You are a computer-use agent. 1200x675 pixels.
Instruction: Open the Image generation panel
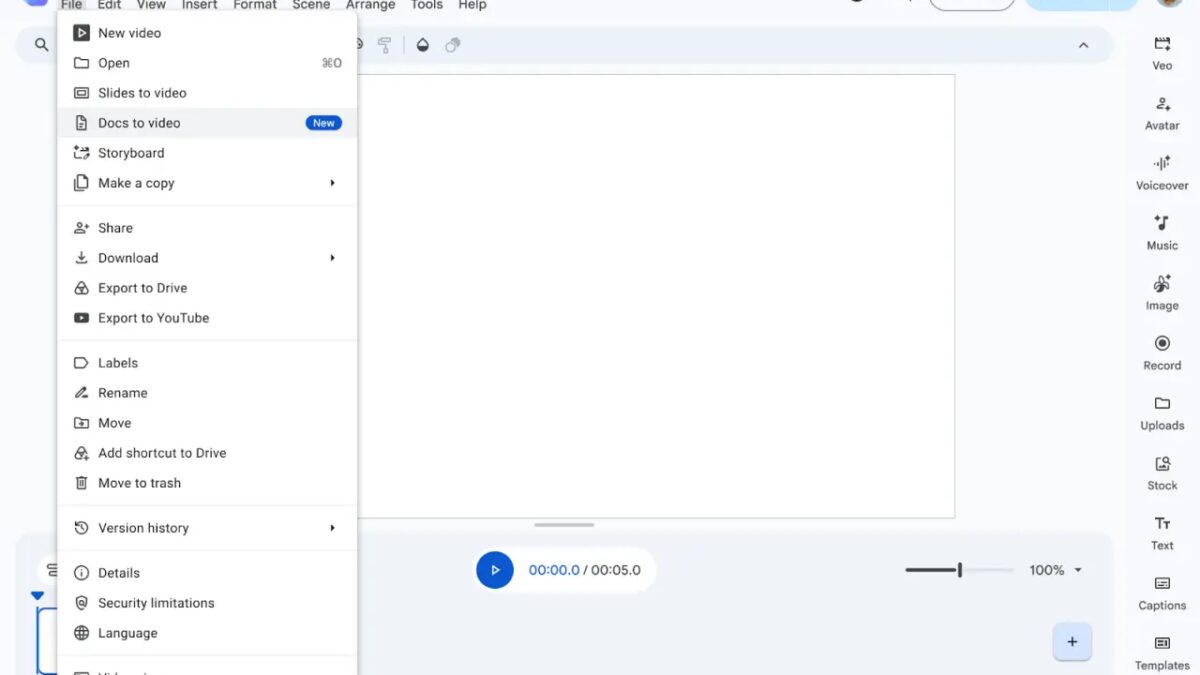pyautogui.click(x=1162, y=293)
